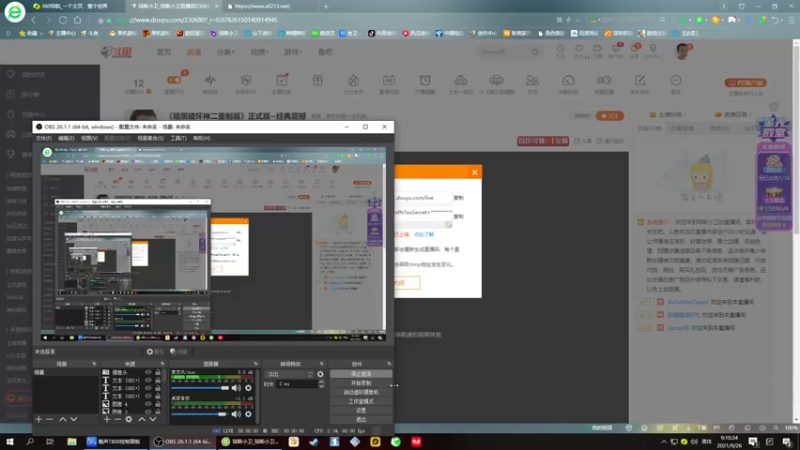
Task: Mute the 麦克风/Aux audio track
Action: click(x=236, y=388)
